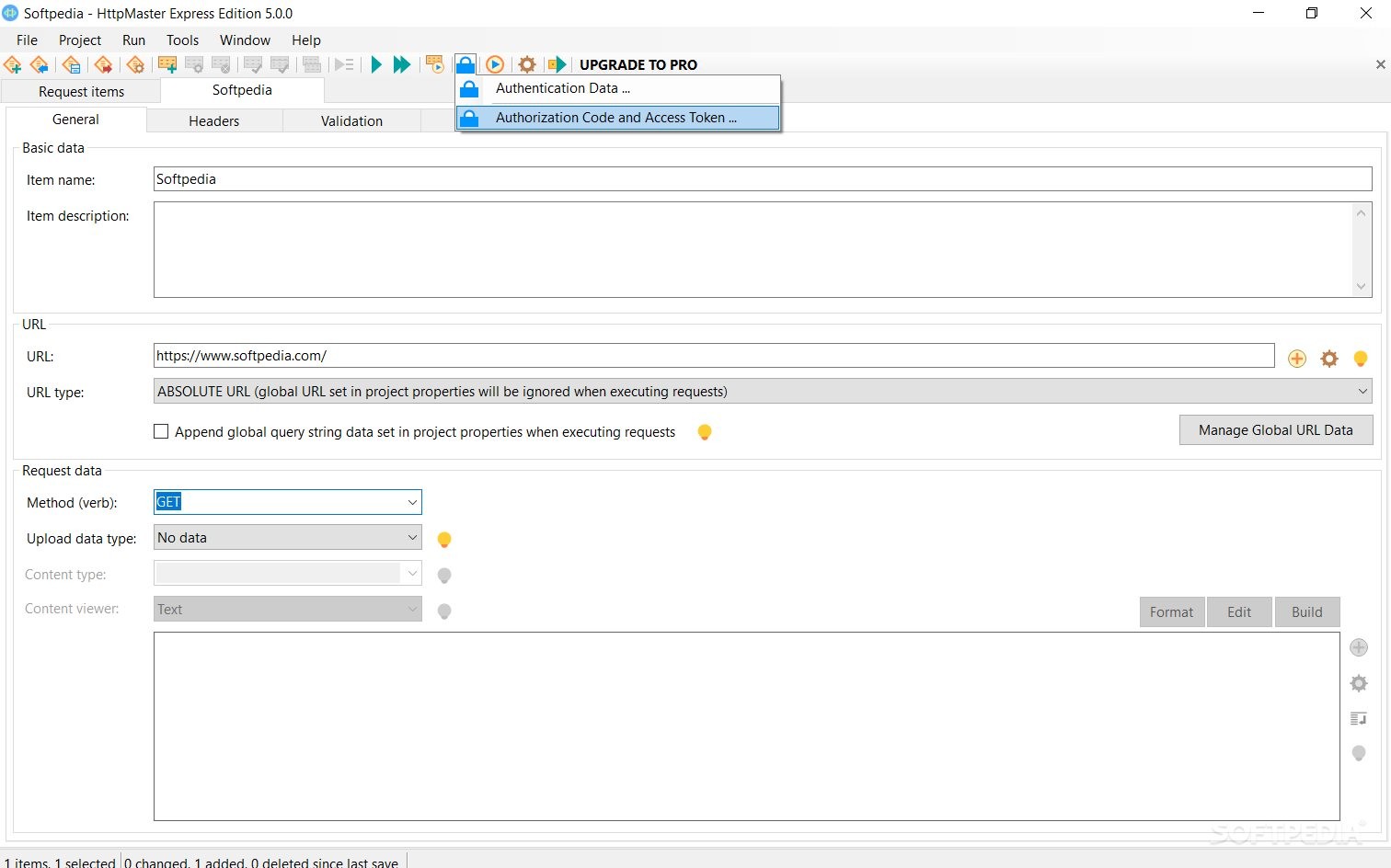Screen dimensions: 1391x868
Task: Add a new request item via toolbar icon
Action: coord(167,64)
